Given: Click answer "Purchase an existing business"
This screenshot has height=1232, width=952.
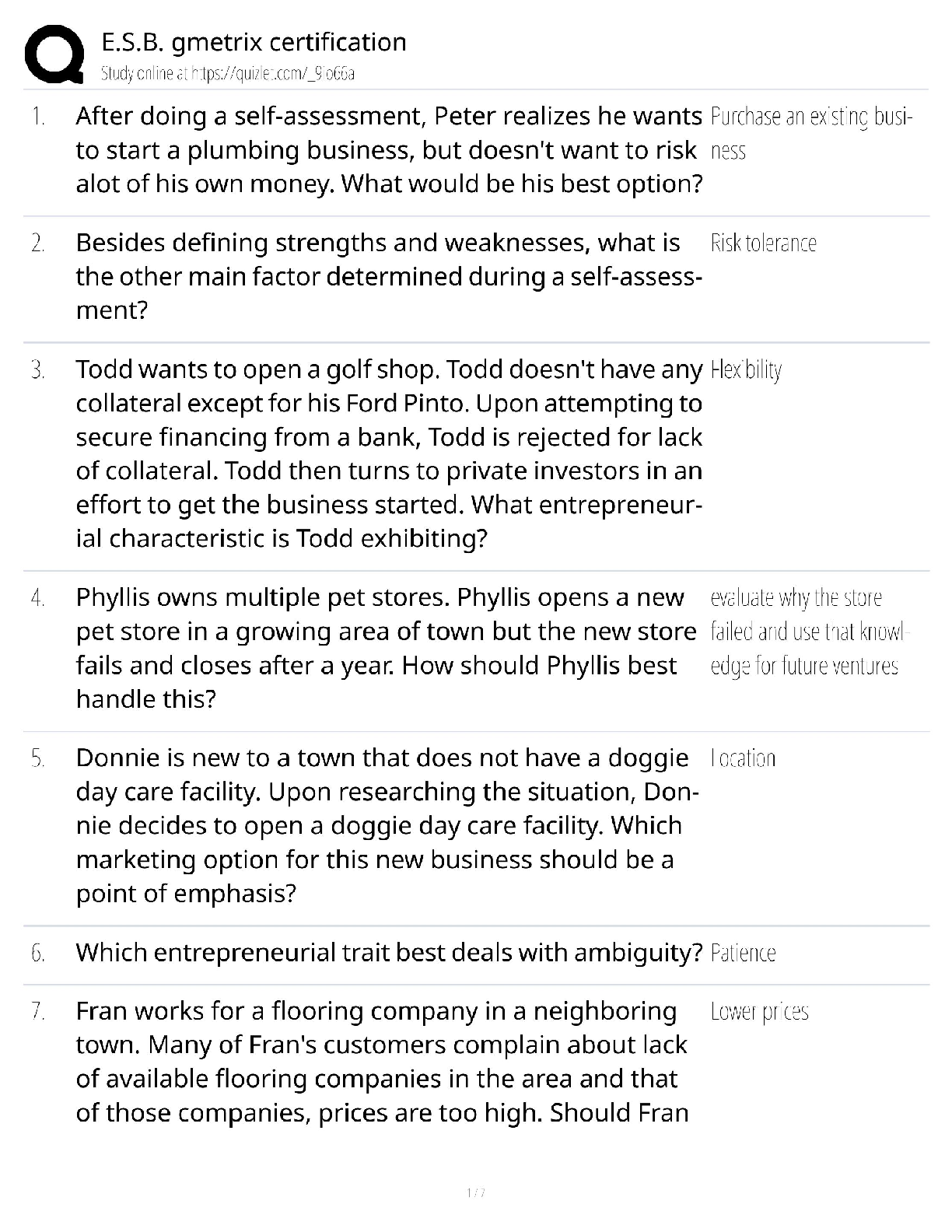Looking at the screenshot, I should pos(810,133).
